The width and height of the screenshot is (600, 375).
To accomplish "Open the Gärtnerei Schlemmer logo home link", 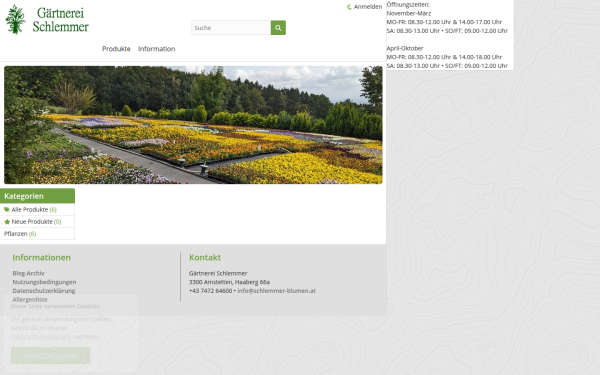I will [x=47, y=20].
